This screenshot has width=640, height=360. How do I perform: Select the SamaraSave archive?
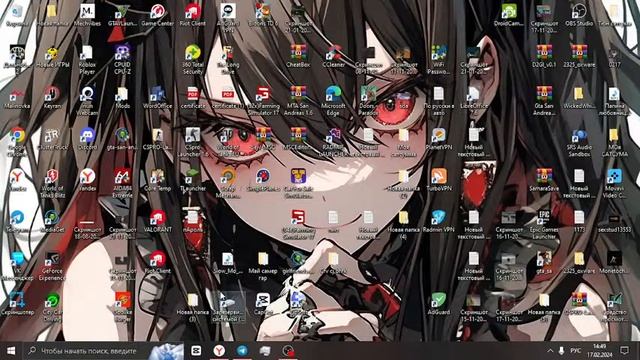point(544,180)
